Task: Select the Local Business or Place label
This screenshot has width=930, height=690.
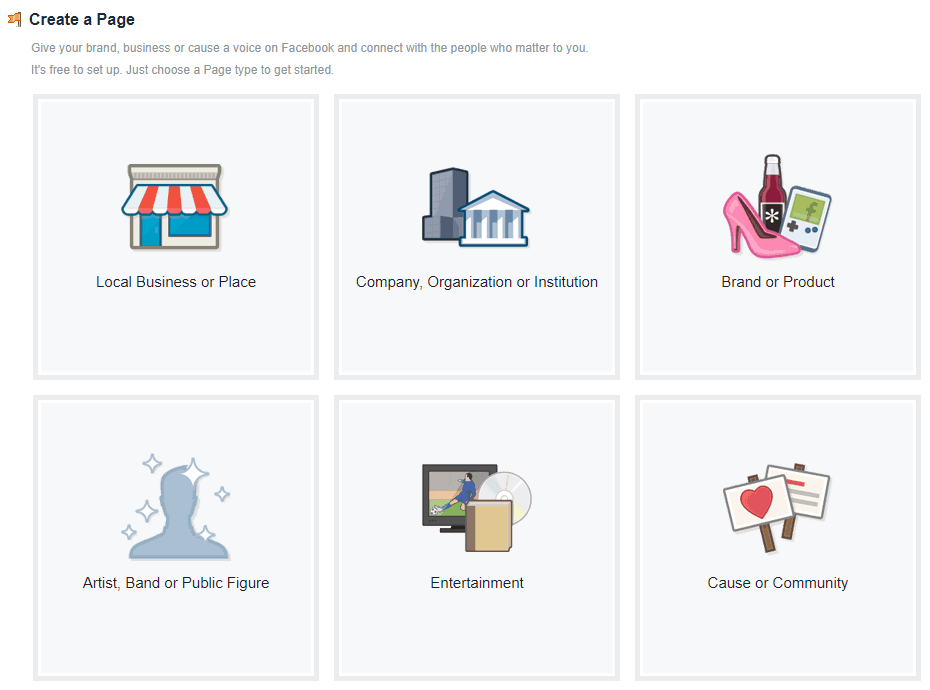Action: (x=176, y=282)
